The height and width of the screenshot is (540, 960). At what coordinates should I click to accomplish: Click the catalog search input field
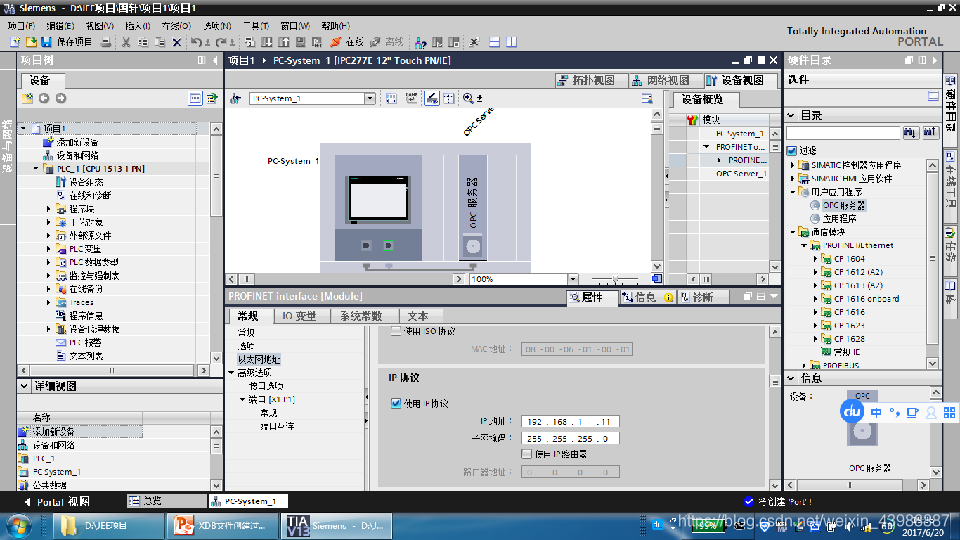(x=843, y=132)
